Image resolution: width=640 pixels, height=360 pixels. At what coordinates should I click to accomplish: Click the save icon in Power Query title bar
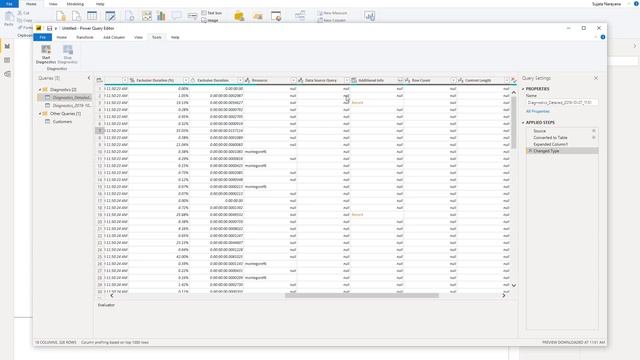pos(49,28)
